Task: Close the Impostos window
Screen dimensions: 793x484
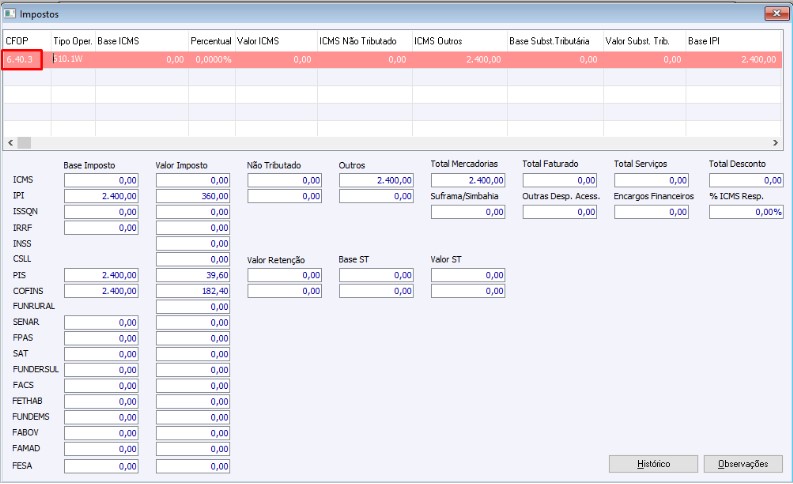Action: (x=776, y=14)
